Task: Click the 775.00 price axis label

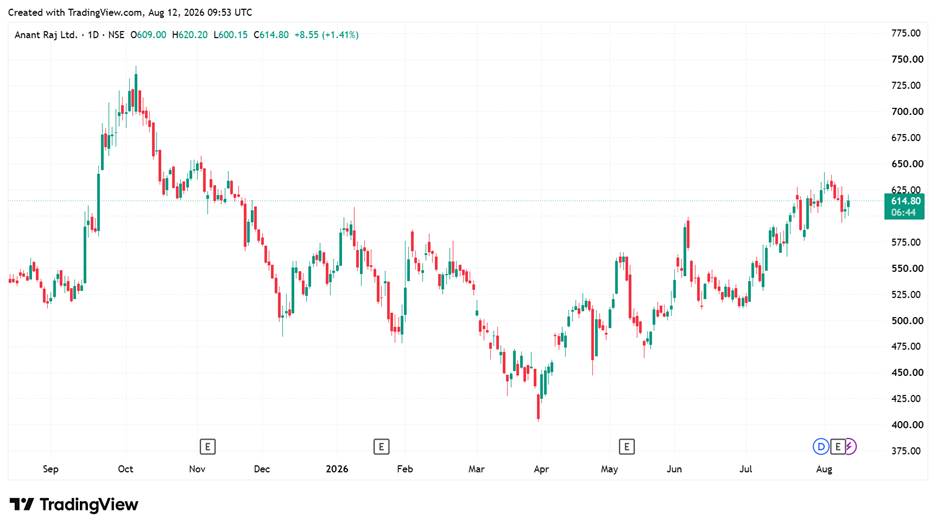Action: pos(906,33)
